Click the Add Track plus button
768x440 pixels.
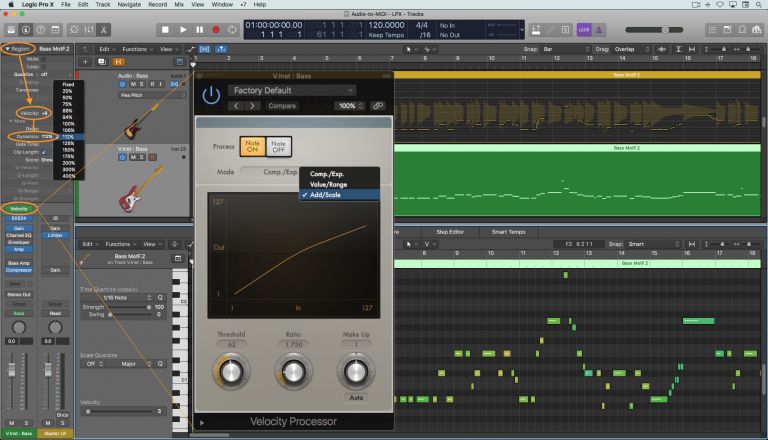pyautogui.click(x=85, y=62)
